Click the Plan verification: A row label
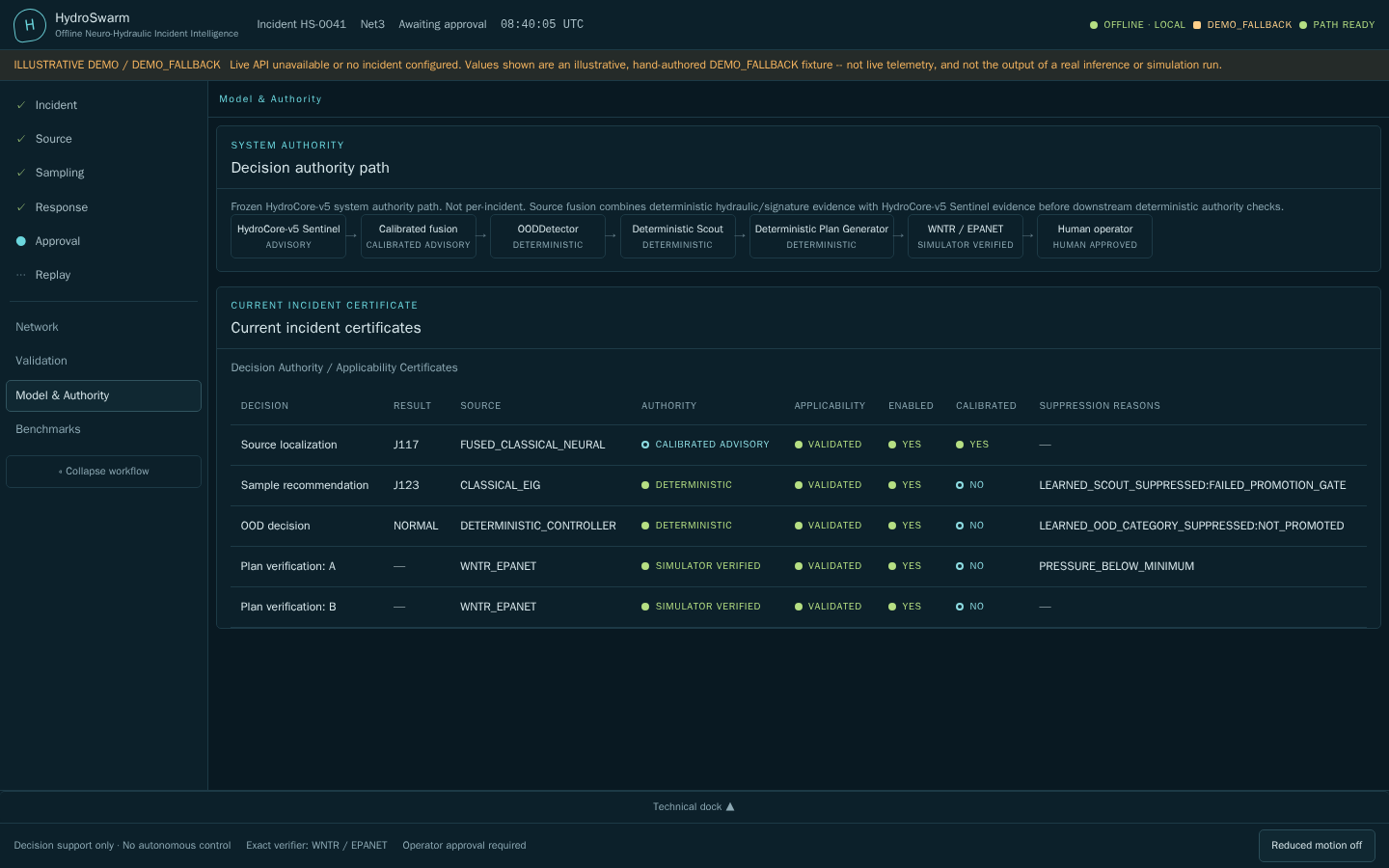Viewport: 1389px width, 868px height. pyautogui.click(x=288, y=566)
